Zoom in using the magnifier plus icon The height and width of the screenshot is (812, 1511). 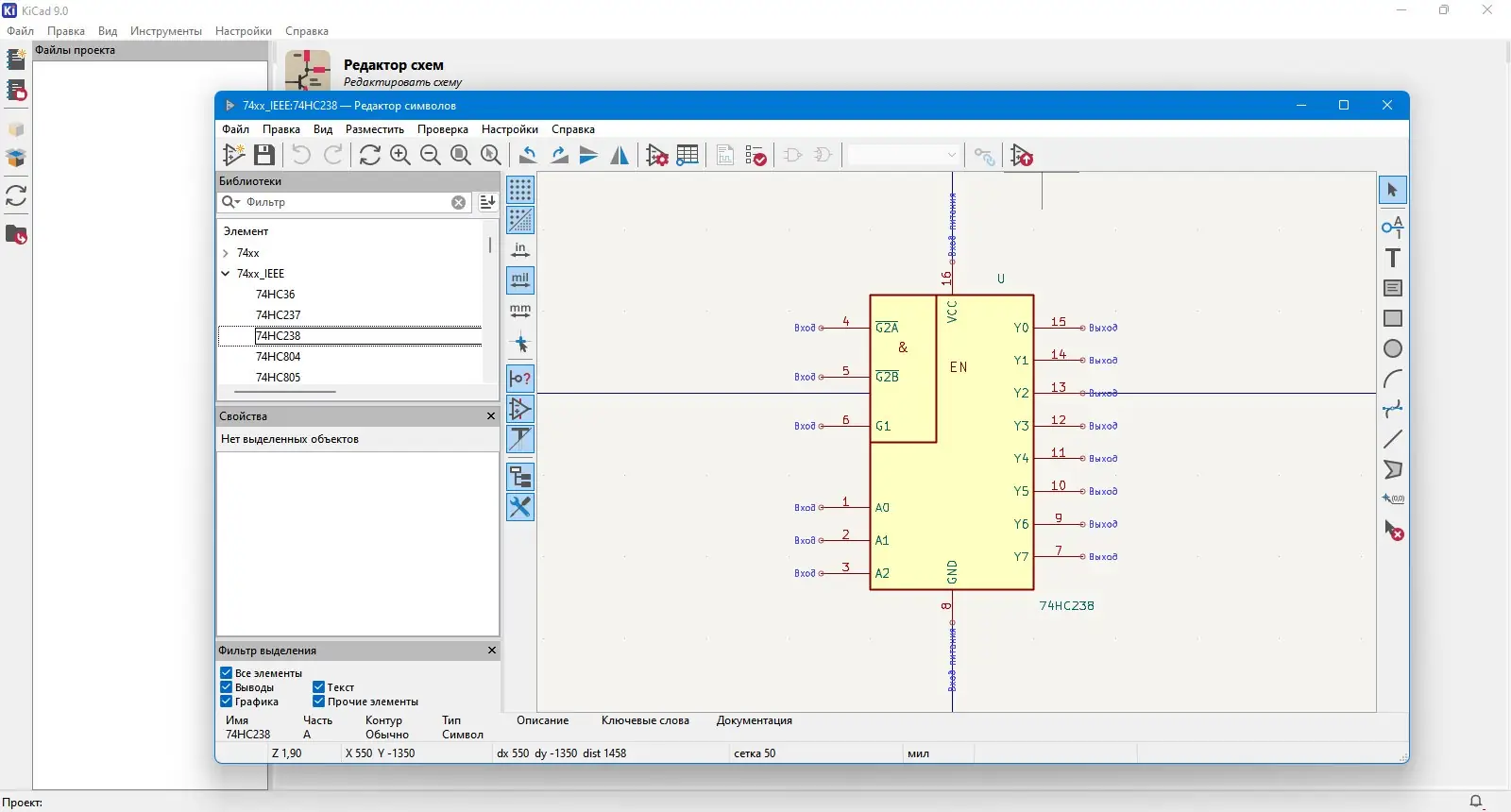click(x=400, y=155)
